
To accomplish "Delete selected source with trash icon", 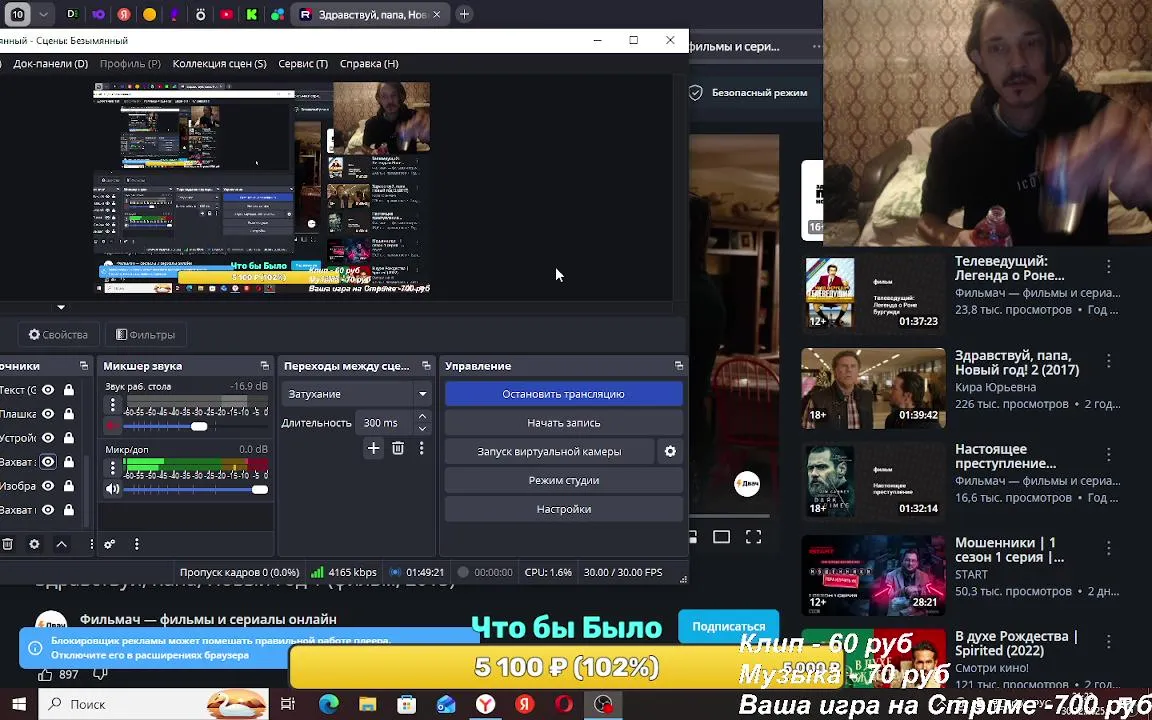I will 7,544.
